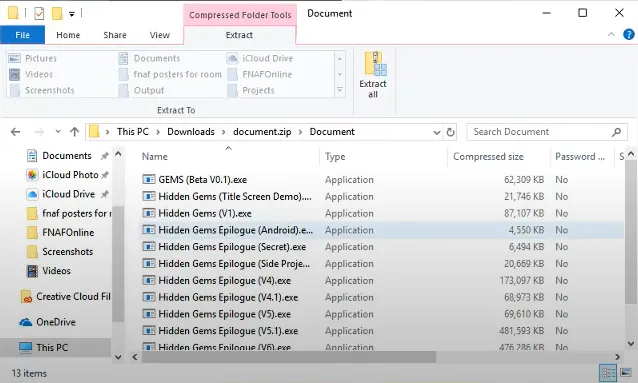Switch to details view in status bar
638x383 pixels.
(x=608, y=372)
